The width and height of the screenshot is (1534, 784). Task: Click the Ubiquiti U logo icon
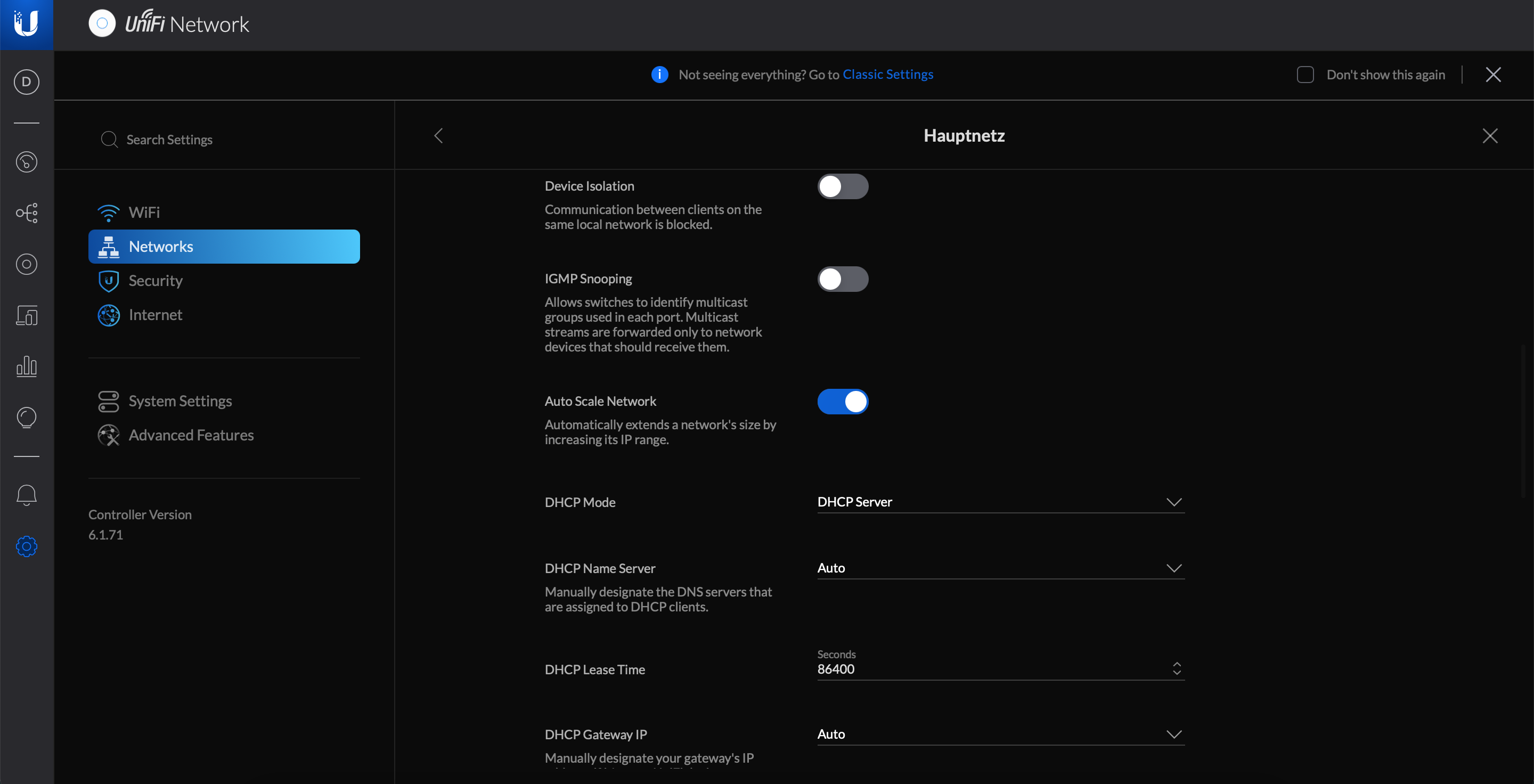[x=26, y=24]
